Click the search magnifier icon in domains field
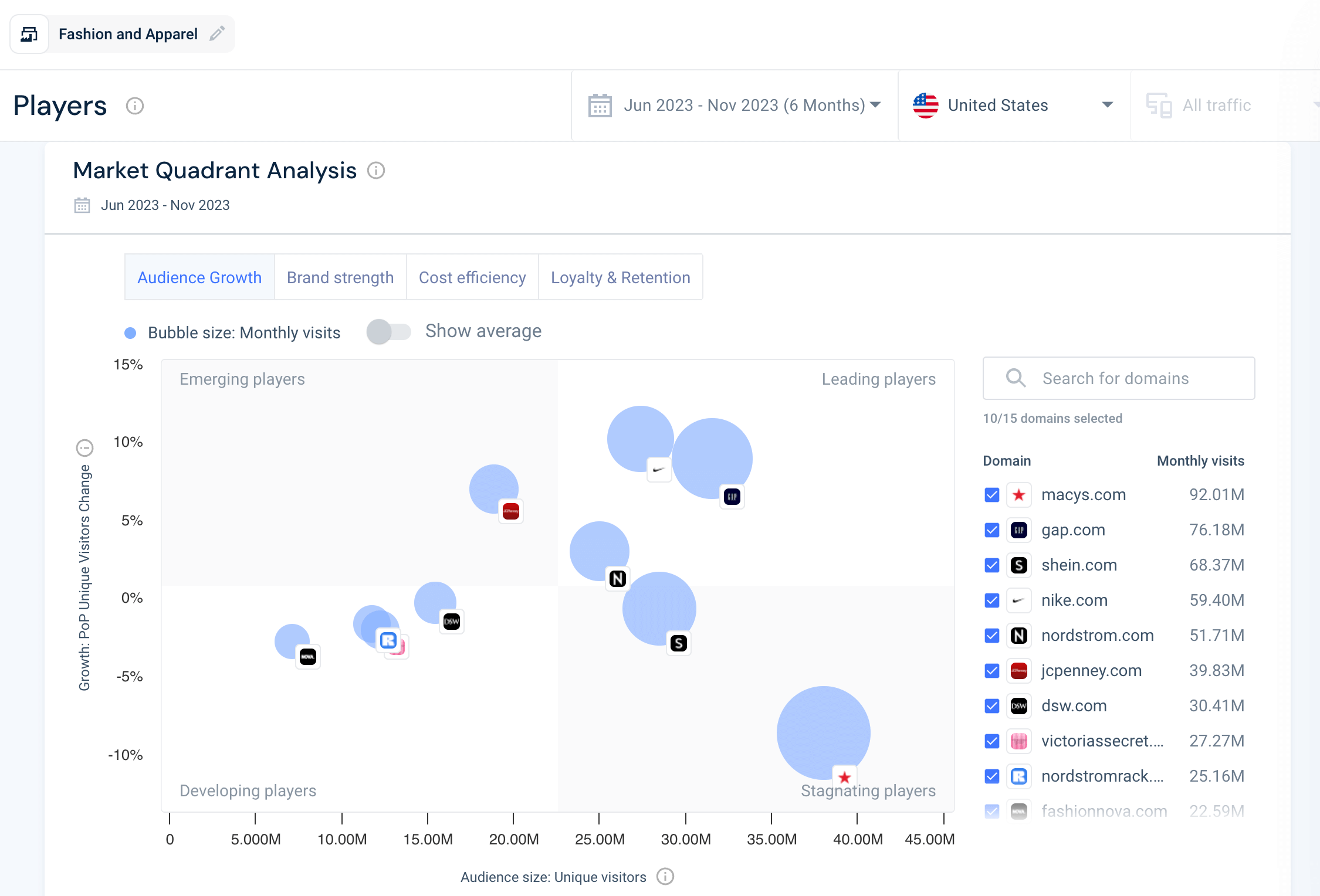The height and width of the screenshot is (896, 1320). 1016,378
